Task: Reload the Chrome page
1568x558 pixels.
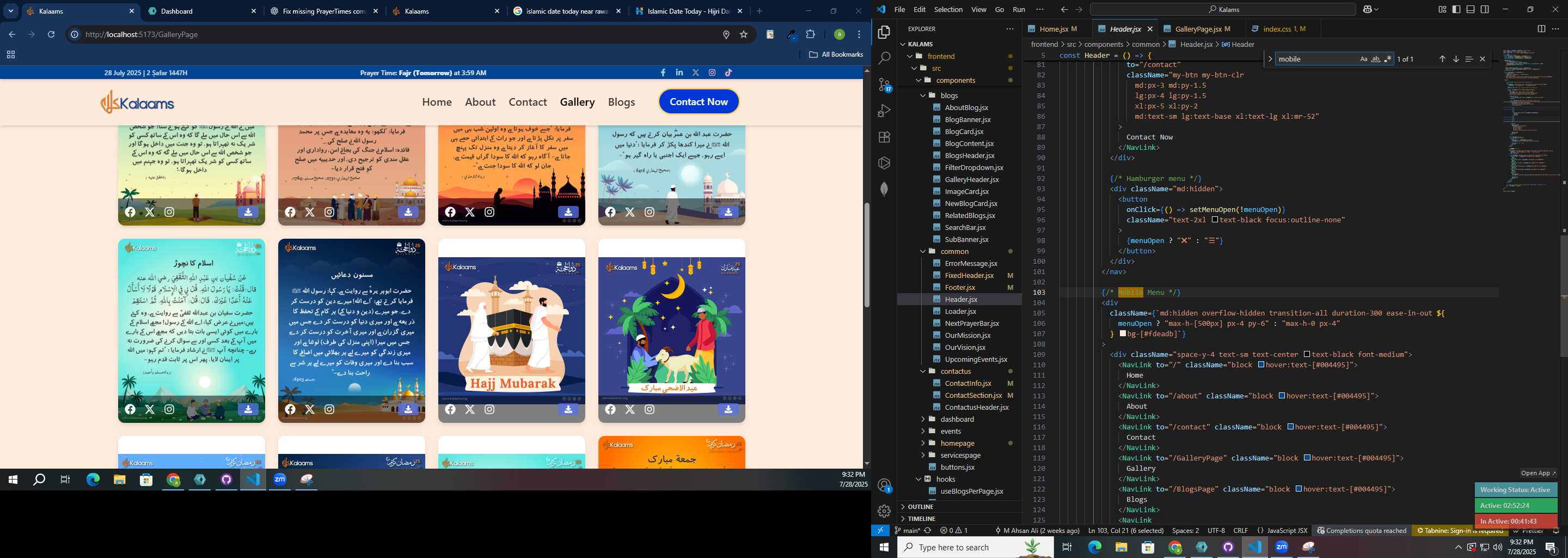Action: pos(51,35)
